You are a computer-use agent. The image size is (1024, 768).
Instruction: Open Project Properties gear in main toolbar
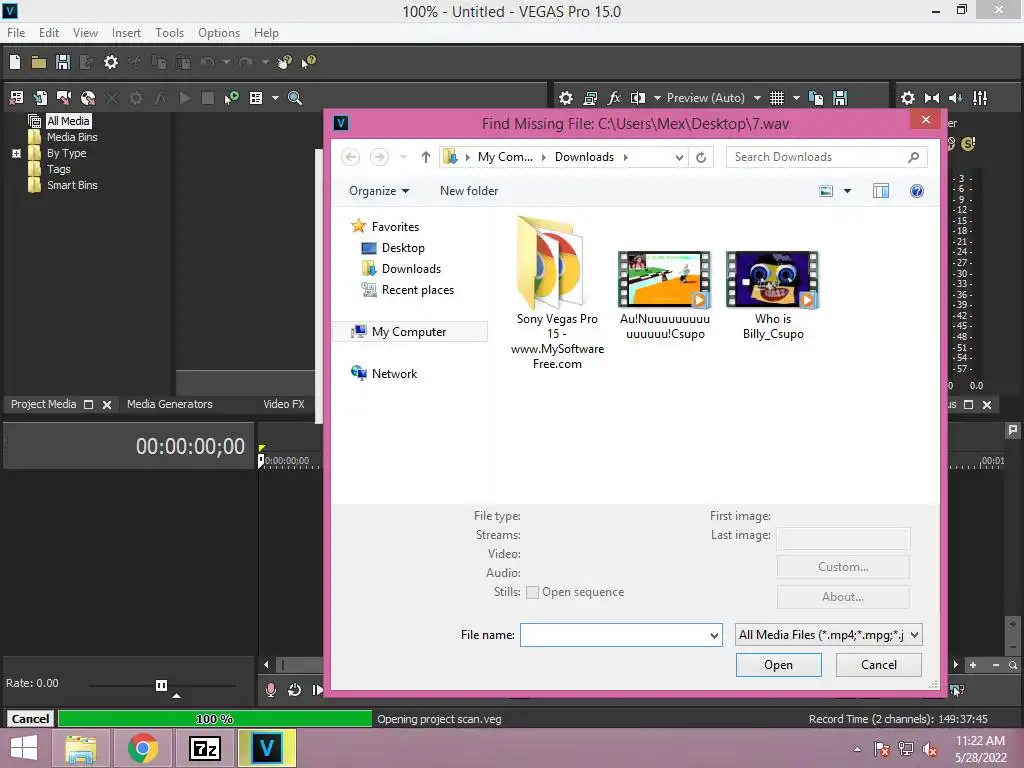point(111,62)
